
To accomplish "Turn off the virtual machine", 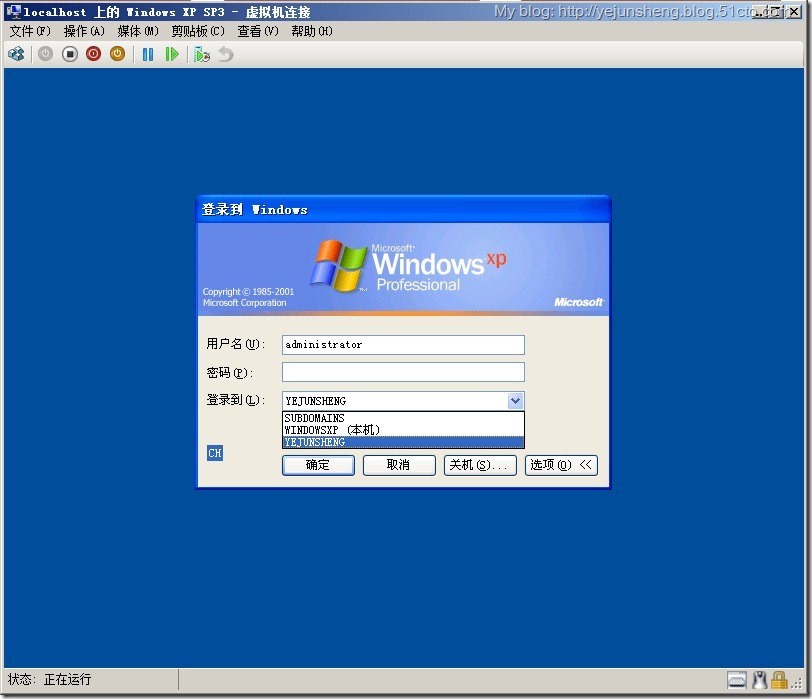I will [x=69, y=54].
